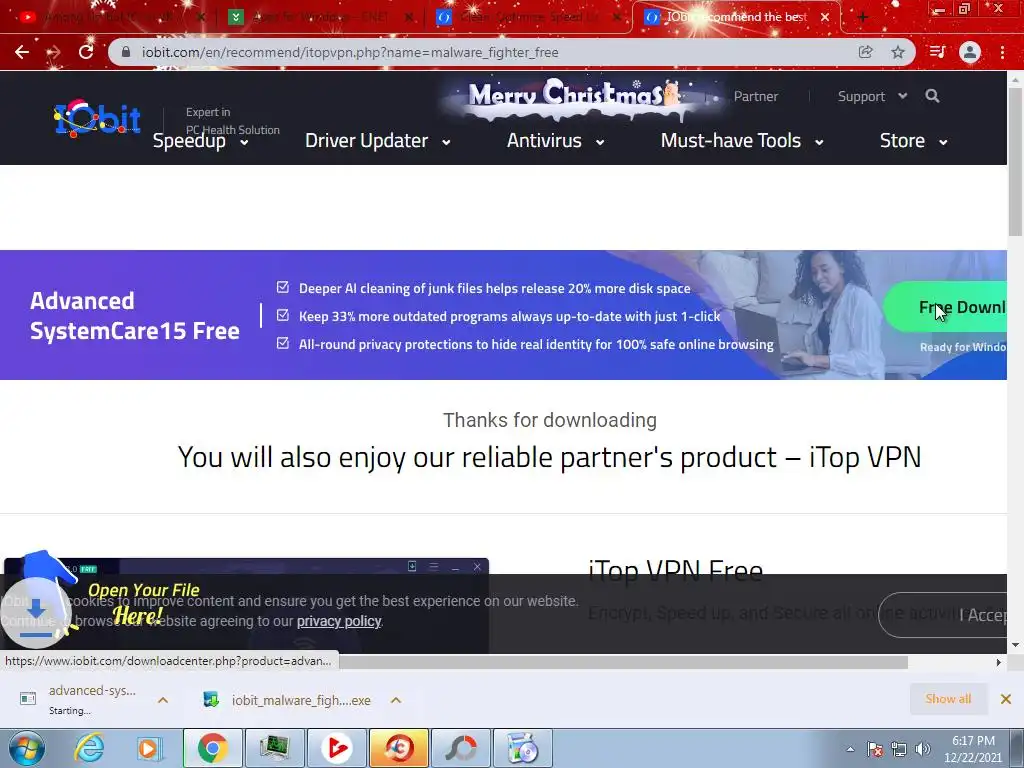Screen dimensions: 1024x768
Task: Click the page vertical scrollbar thumb
Action: (x=1015, y=161)
